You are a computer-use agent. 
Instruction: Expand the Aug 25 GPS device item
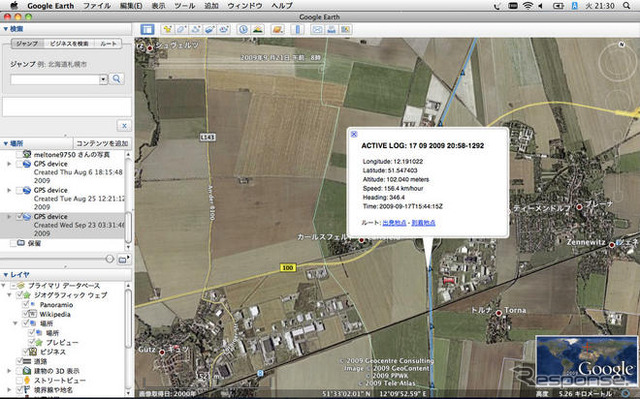[x=9, y=190]
